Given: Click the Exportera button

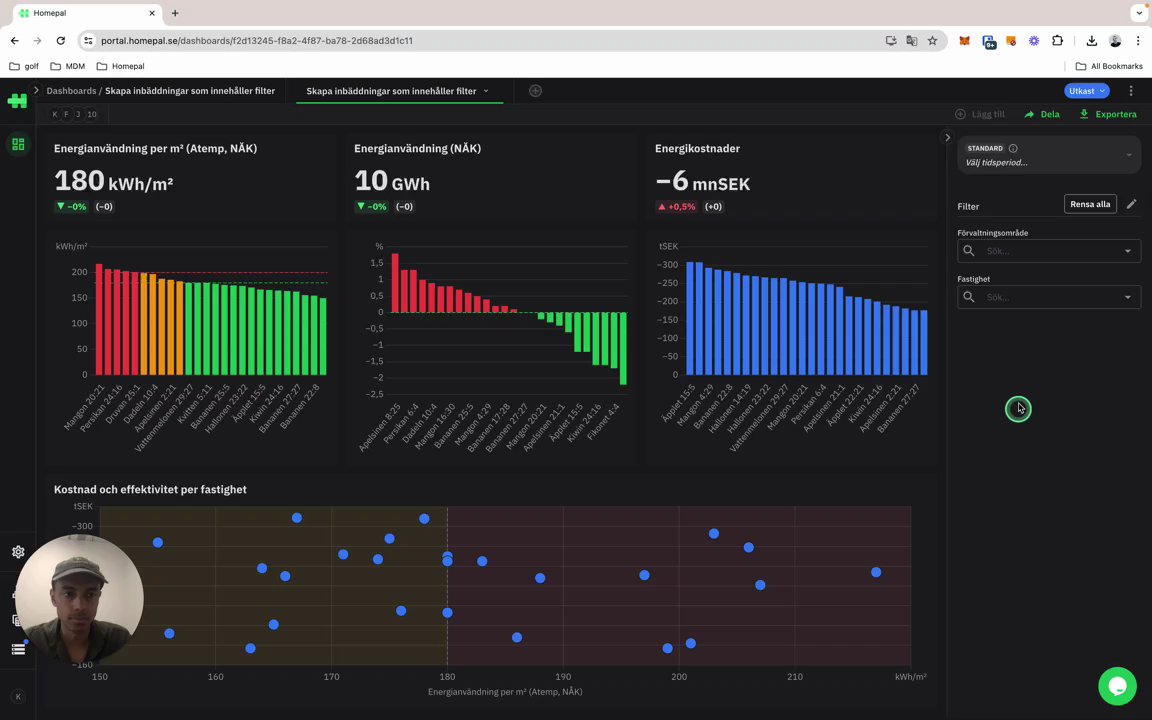Looking at the screenshot, I should tap(1108, 115).
